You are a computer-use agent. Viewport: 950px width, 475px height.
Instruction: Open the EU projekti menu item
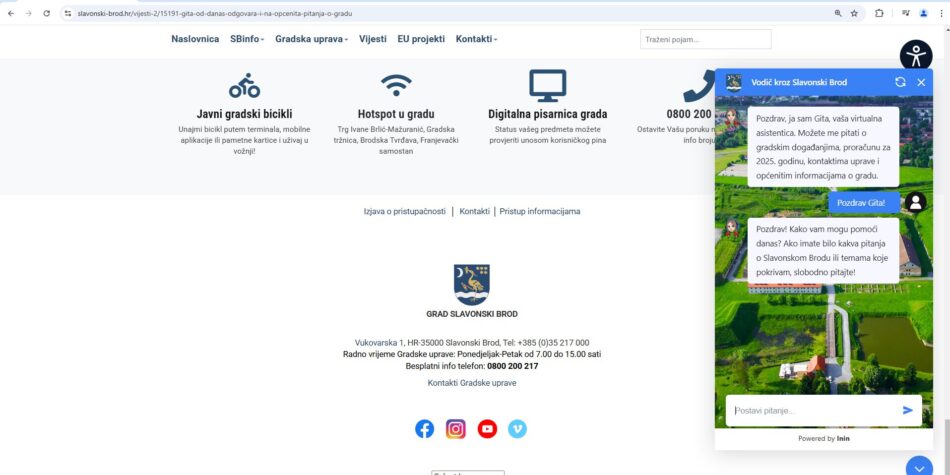[421, 39]
